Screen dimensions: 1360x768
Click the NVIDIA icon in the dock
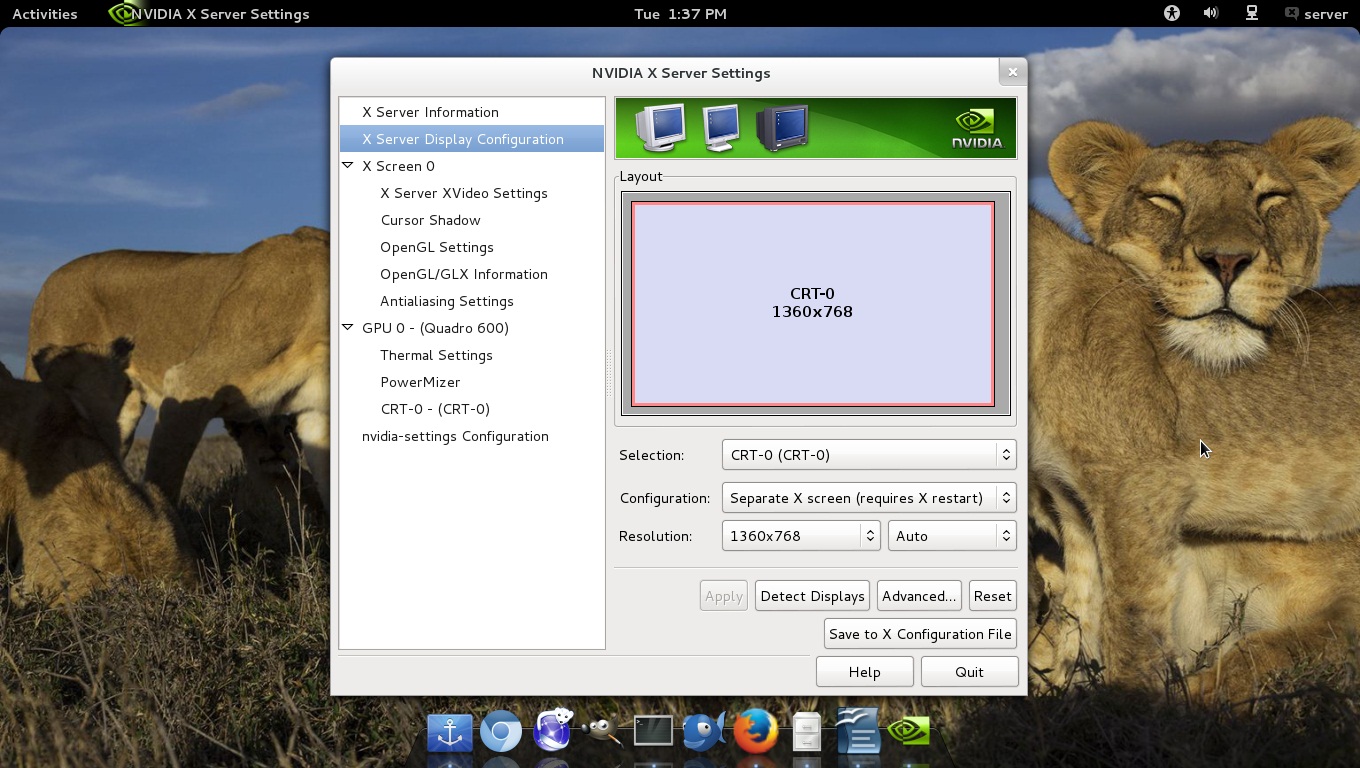pos(909,732)
